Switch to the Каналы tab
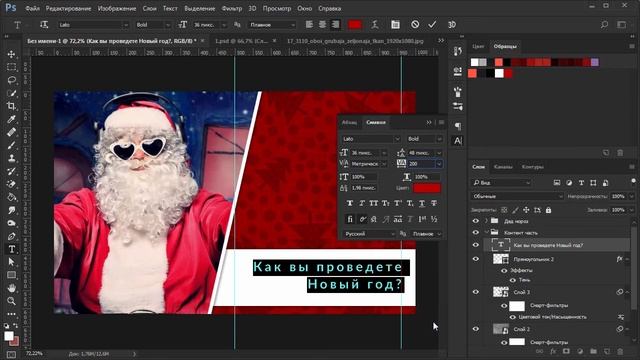 (x=503, y=167)
